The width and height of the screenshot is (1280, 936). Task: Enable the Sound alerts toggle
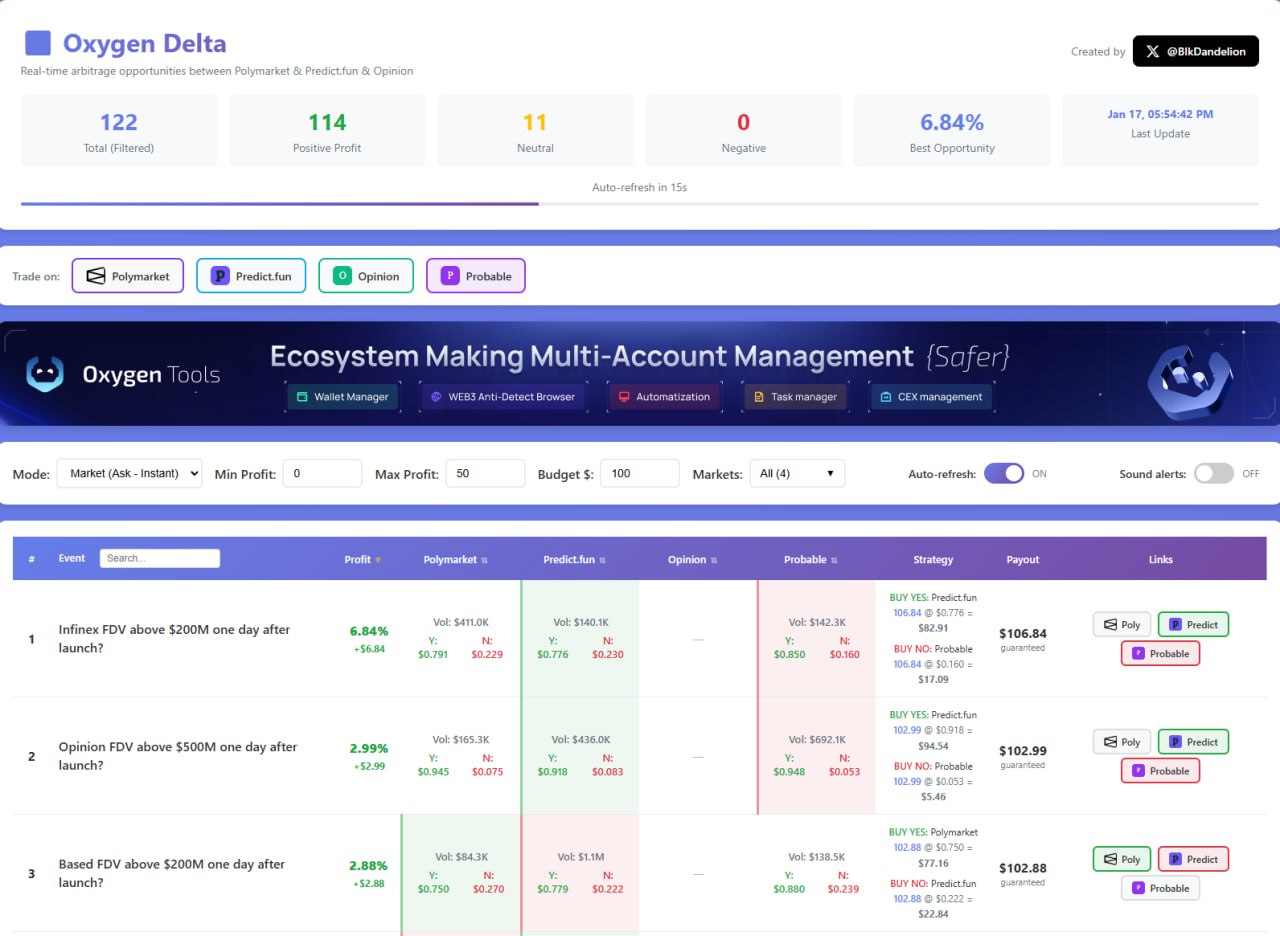coord(1213,473)
